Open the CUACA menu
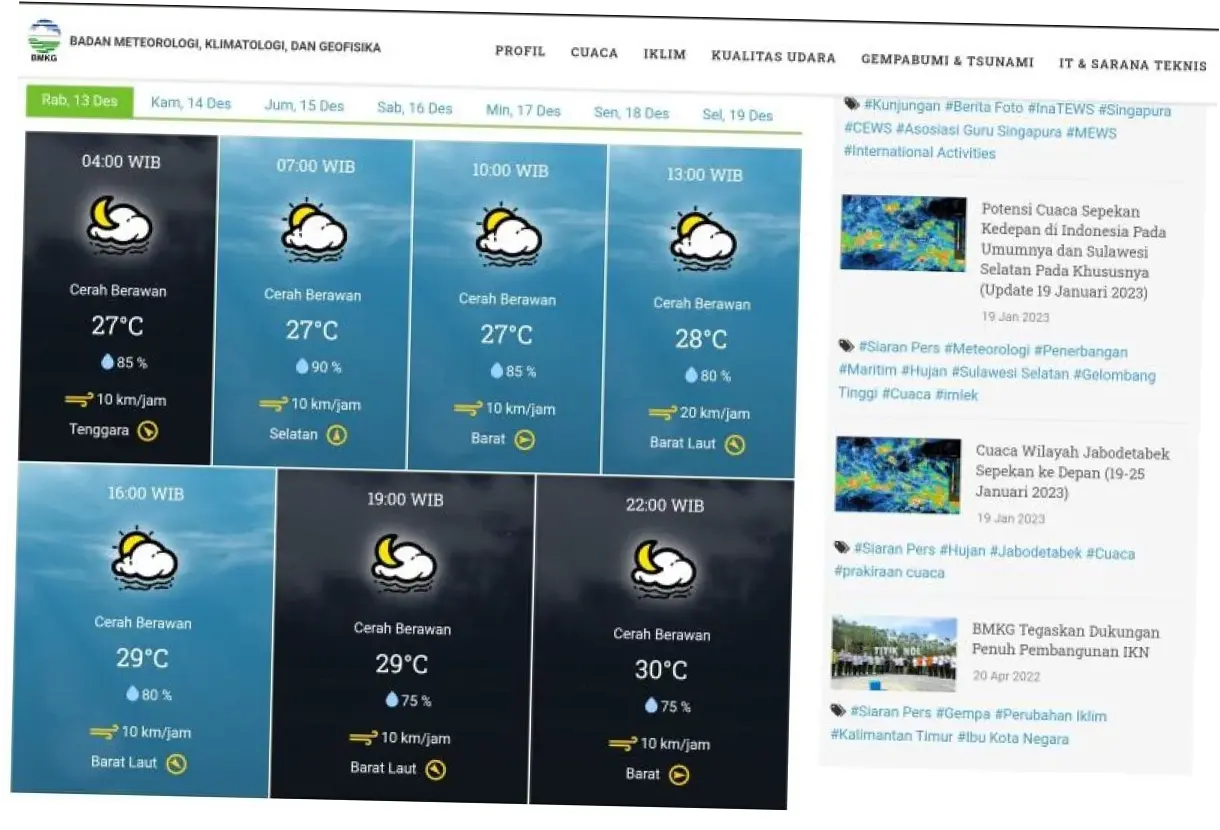 594,53
